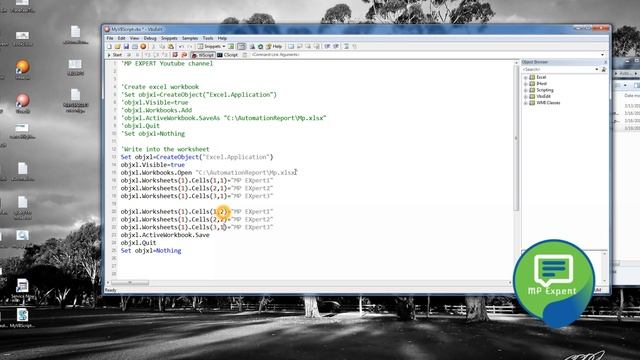
Task: Click the Save floppy disk icon
Action: coord(126,47)
